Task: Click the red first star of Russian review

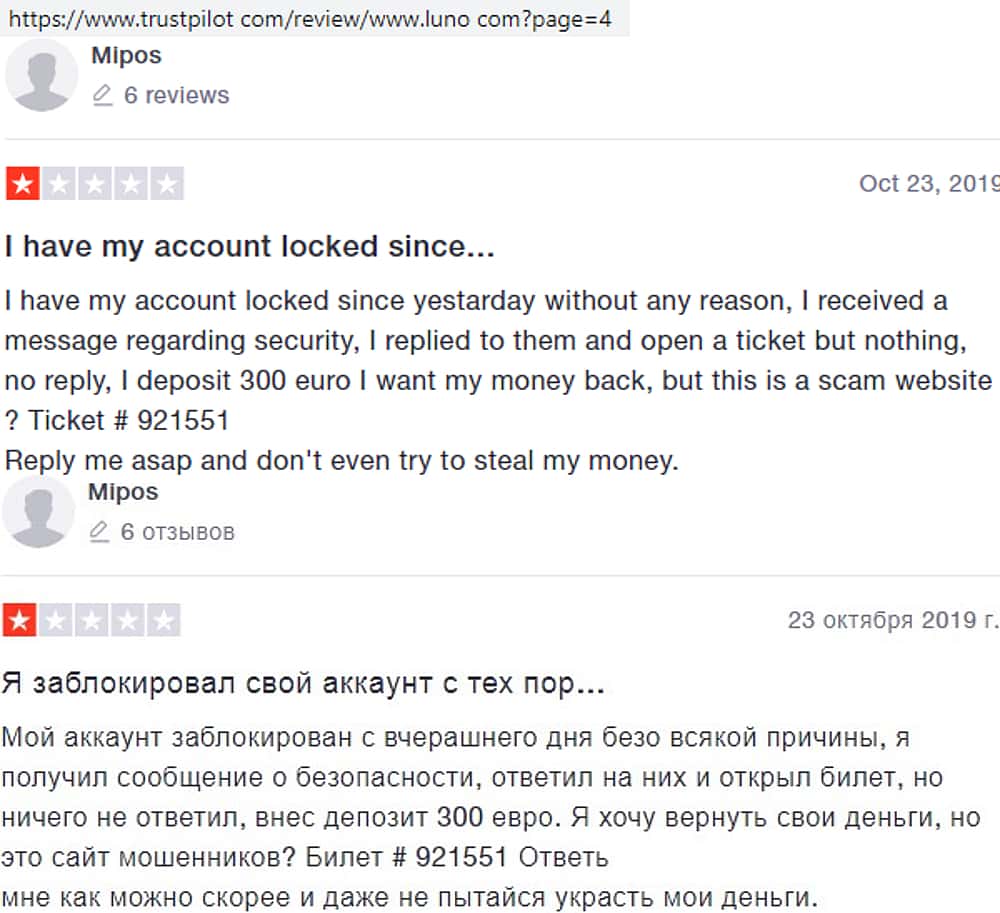Action: 19,620
